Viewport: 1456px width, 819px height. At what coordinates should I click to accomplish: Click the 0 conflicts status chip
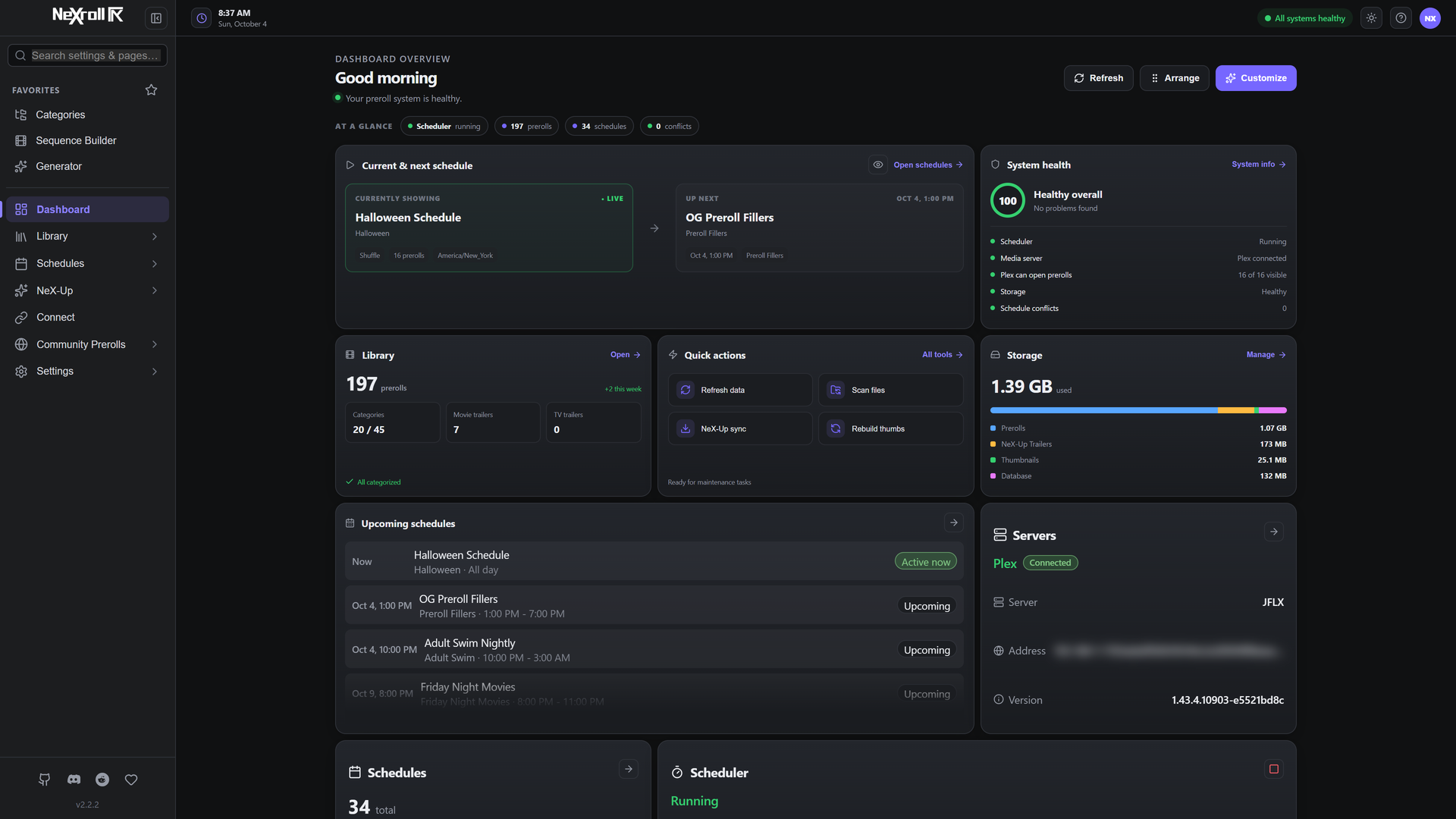[x=669, y=126]
